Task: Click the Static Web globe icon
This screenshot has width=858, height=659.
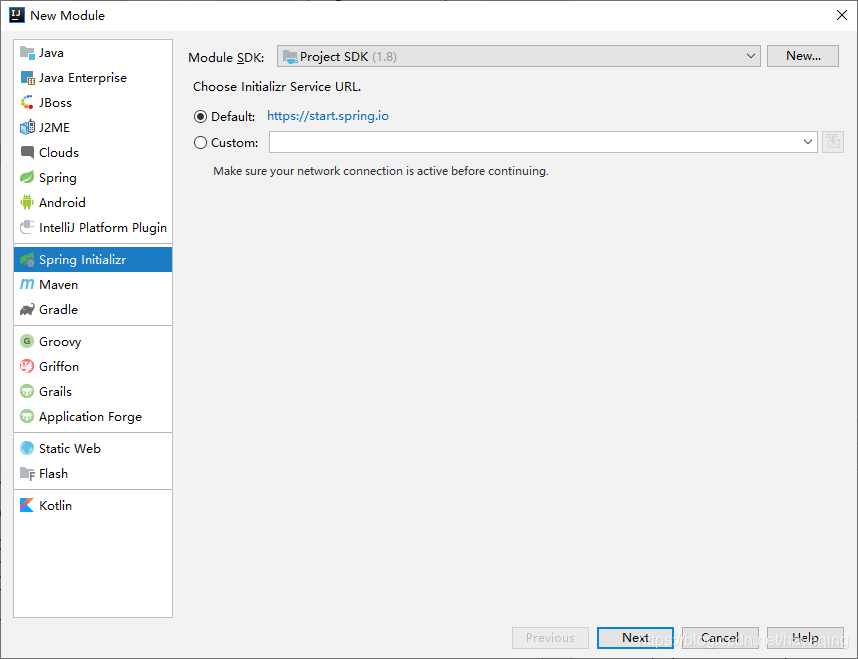Action: pyautogui.click(x=27, y=448)
